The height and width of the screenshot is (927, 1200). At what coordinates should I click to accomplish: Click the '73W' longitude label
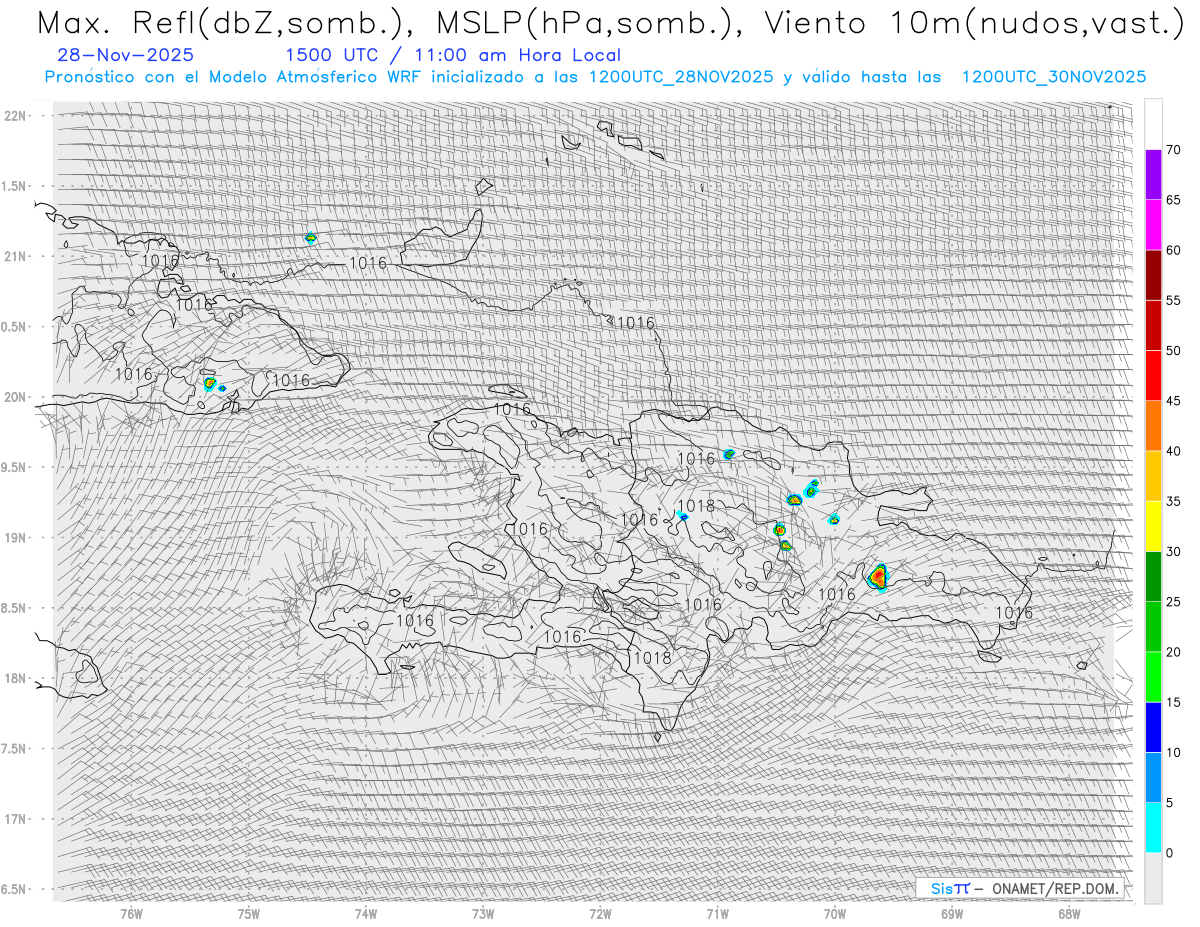pos(483,913)
